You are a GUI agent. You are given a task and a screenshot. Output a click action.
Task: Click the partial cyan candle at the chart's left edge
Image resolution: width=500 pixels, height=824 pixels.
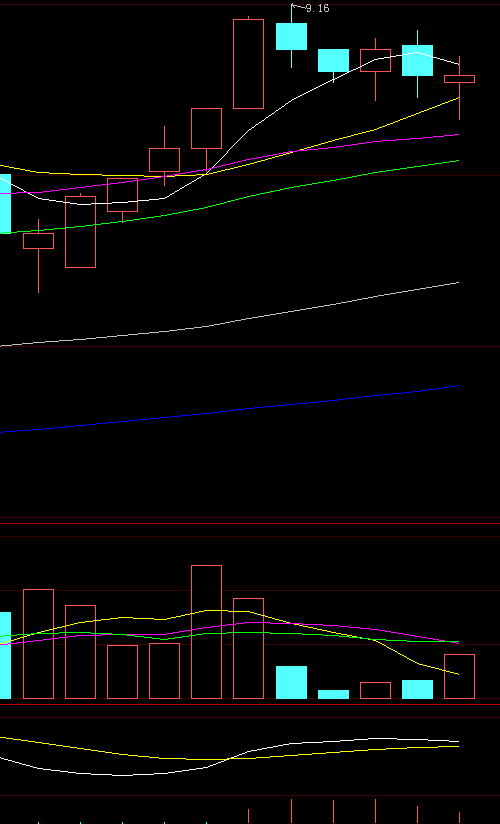tap(5, 204)
